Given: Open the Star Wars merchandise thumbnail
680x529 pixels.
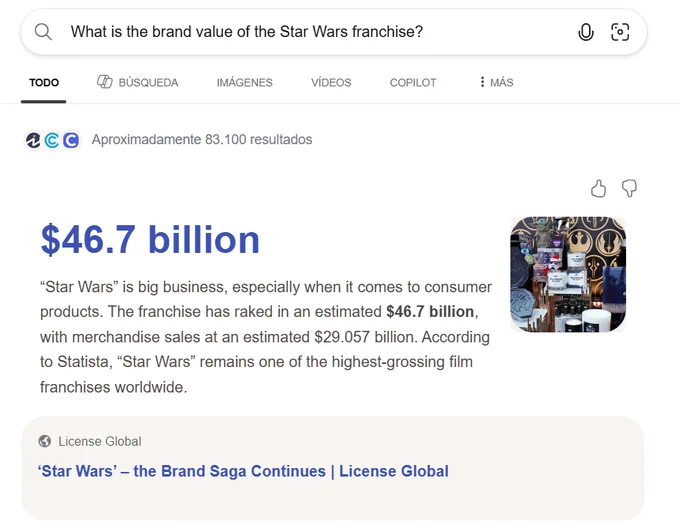Looking at the screenshot, I should pyautogui.click(x=568, y=274).
